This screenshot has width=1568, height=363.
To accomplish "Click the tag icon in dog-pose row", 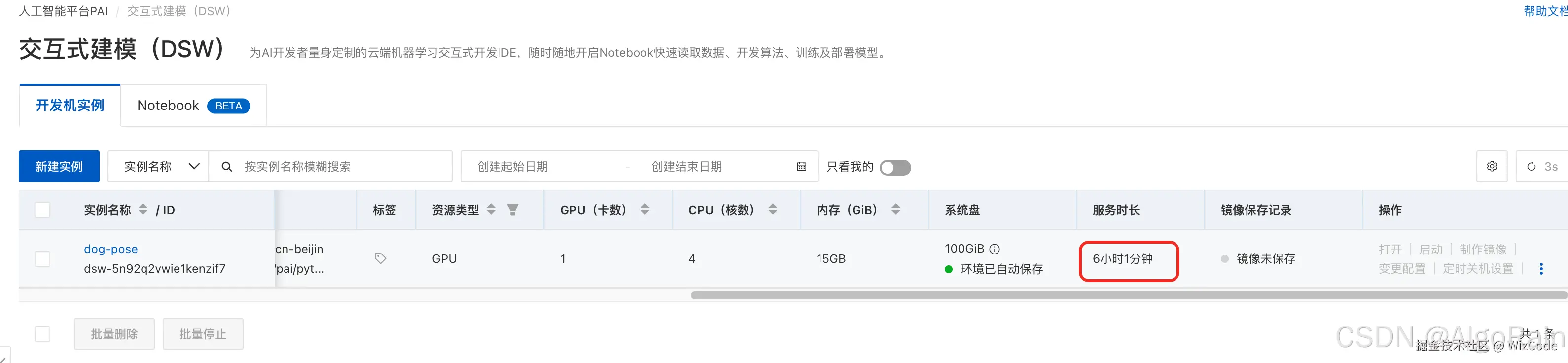I will tap(381, 258).
